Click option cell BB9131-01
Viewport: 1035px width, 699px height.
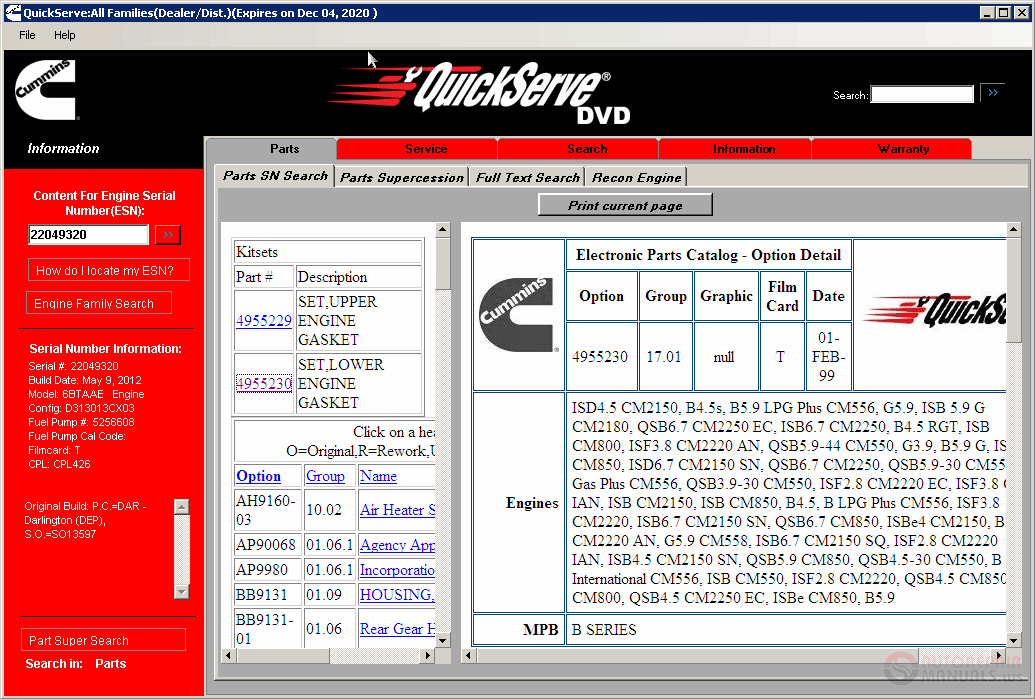coord(268,629)
